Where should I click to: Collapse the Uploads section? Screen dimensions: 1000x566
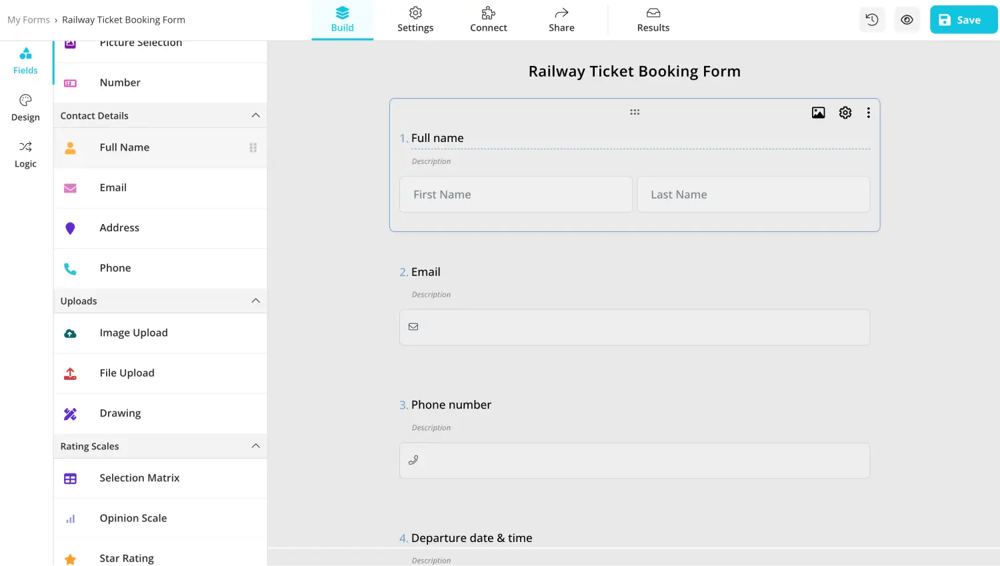[255, 301]
